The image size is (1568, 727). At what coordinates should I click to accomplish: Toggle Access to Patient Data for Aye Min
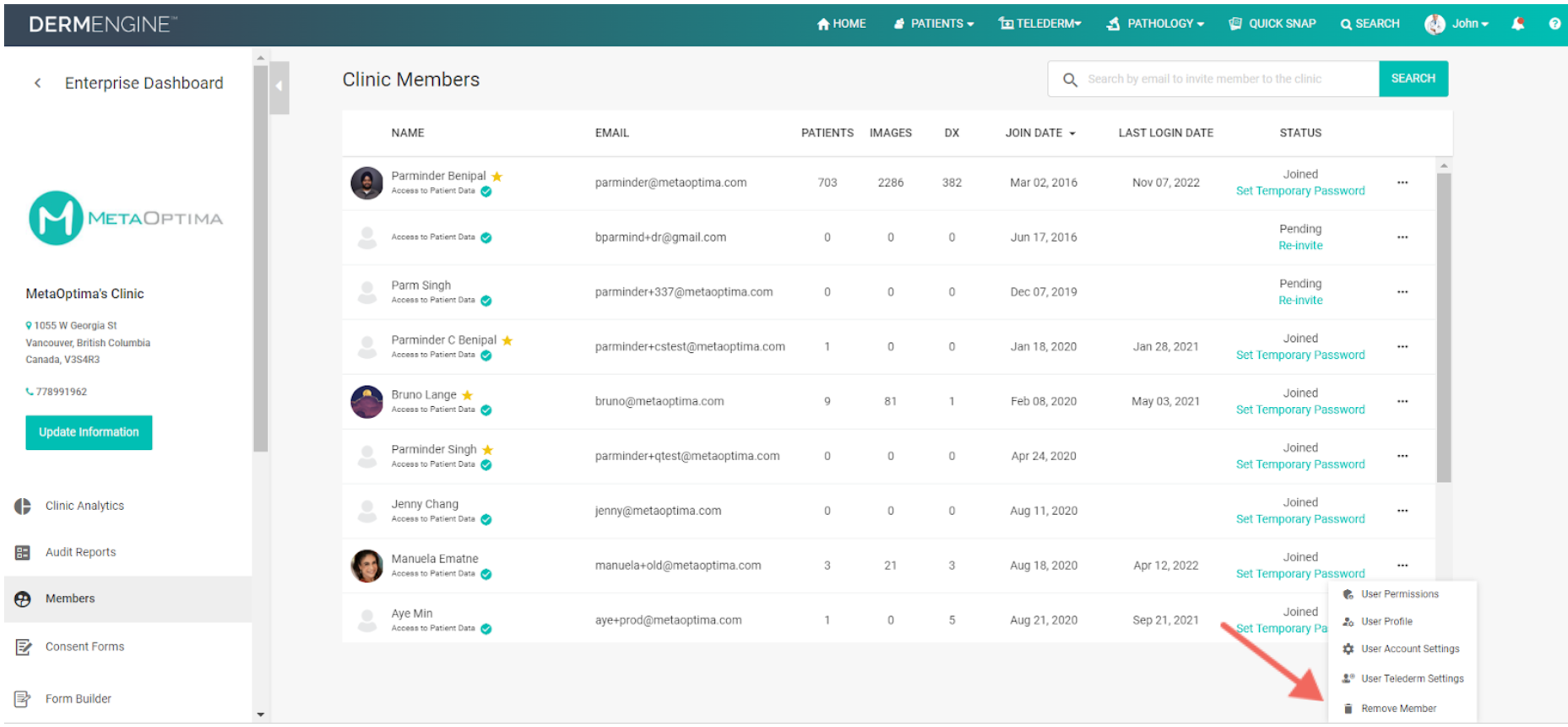486,629
